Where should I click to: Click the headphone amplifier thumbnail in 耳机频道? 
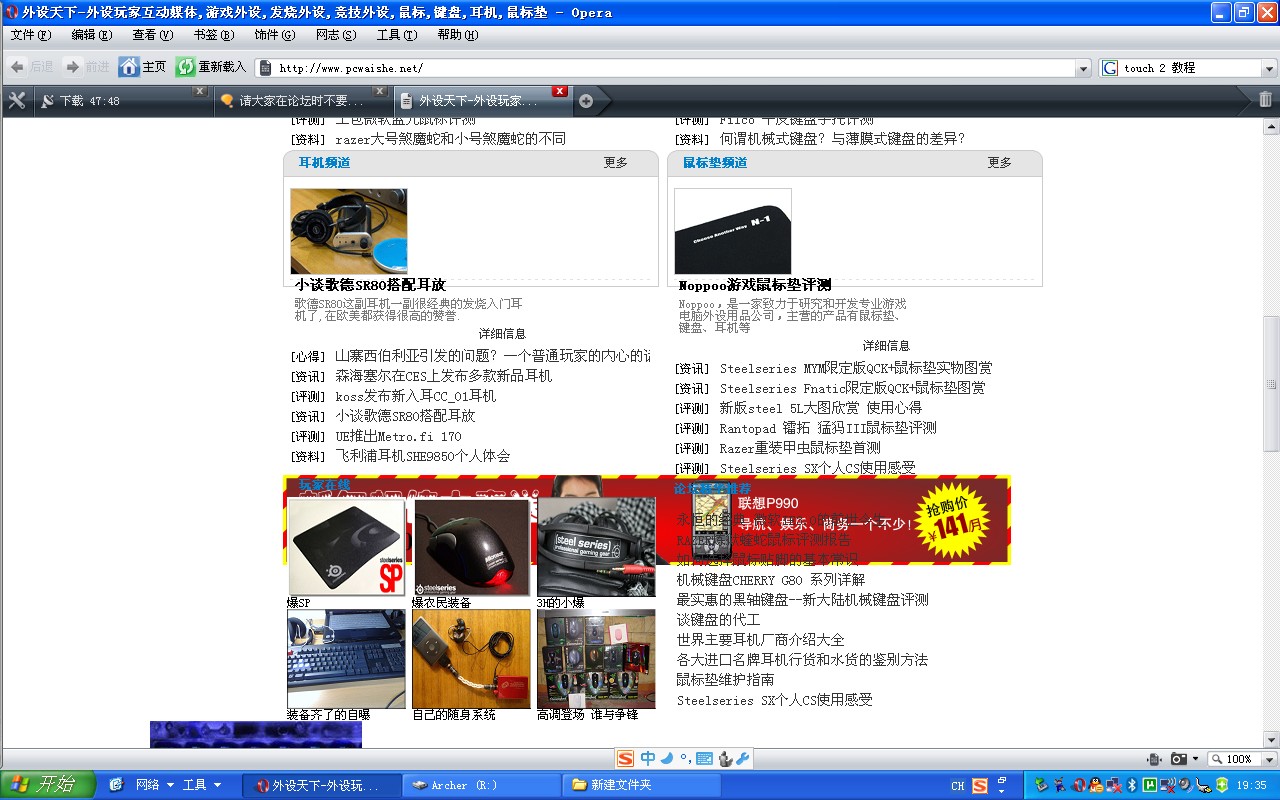pos(349,231)
